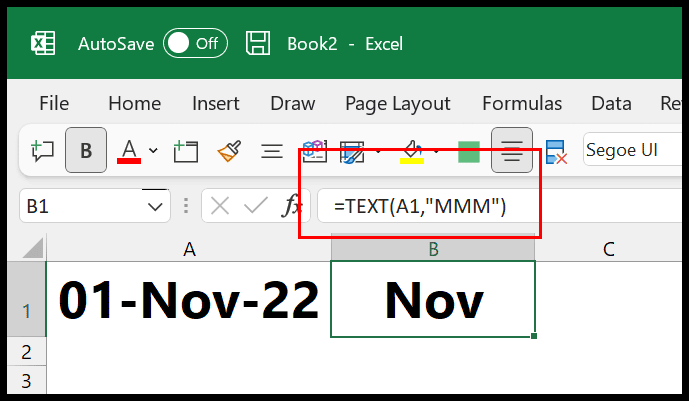Expand the font color dropdown arrow

[153, 151]
